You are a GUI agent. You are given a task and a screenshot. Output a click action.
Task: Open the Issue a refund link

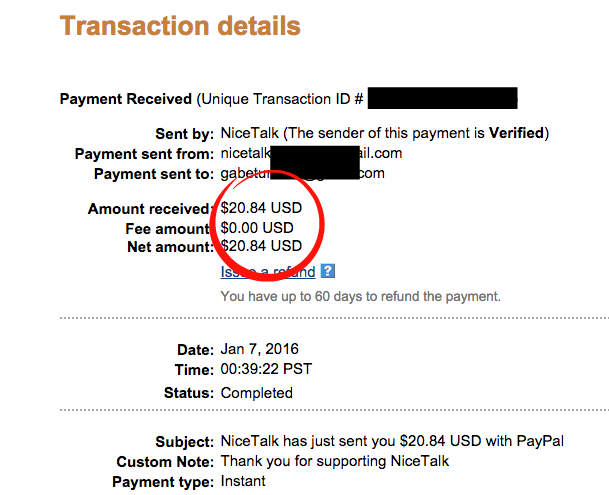point(268,272)
